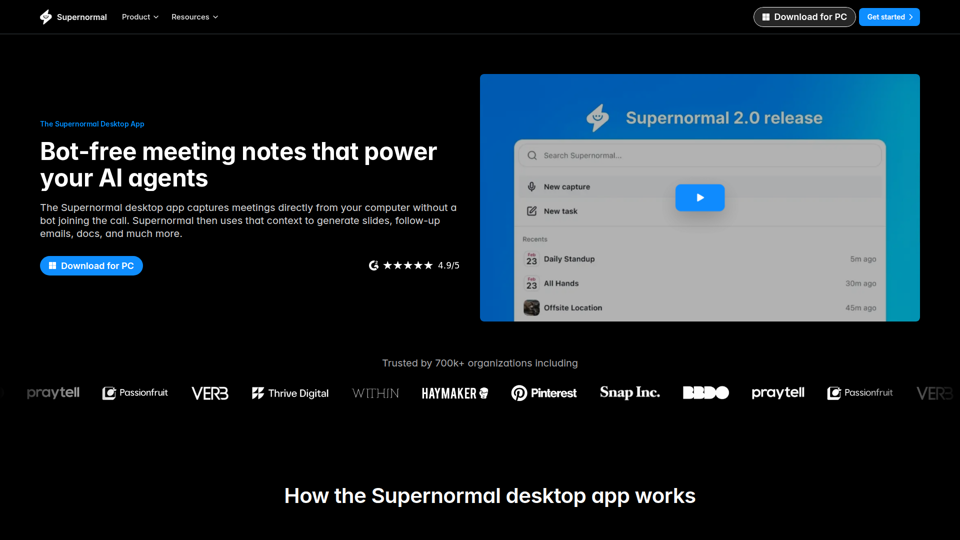The height and width of the screenshot is (540, 960).
Task: Click the calendar icon beside Daily Standup
Action: pos(531,259)
